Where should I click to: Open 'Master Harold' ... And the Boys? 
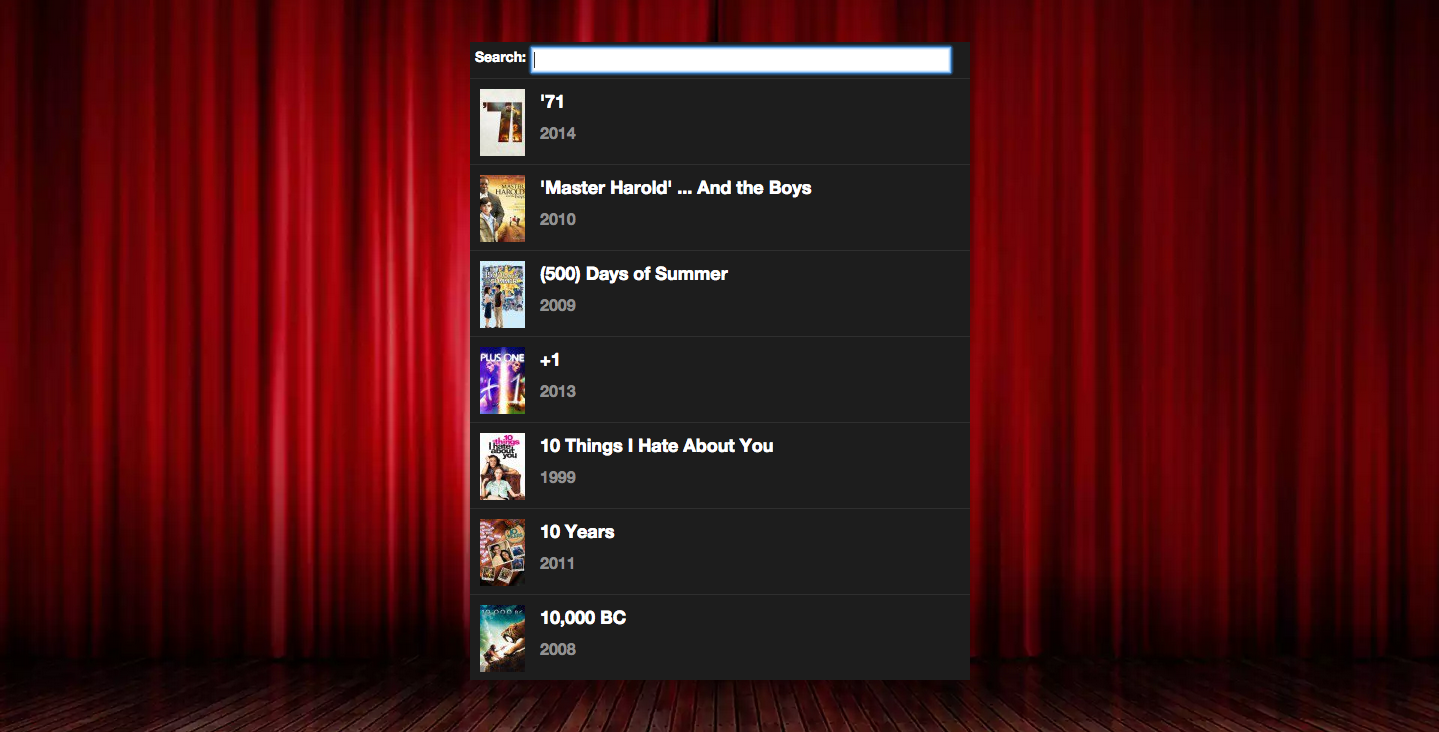click(x=675, y=187)
